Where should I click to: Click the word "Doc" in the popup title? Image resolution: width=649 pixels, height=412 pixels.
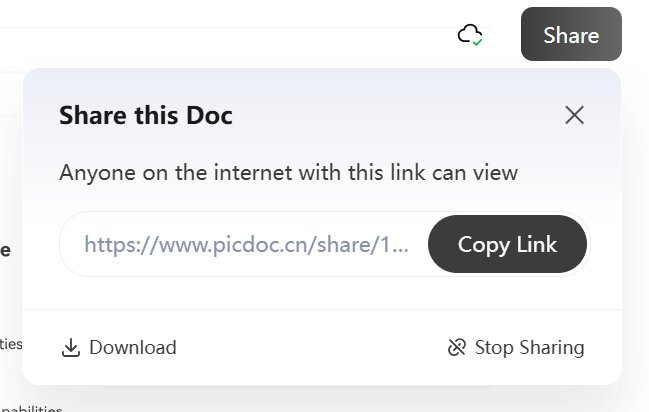[x=210, y=115]
